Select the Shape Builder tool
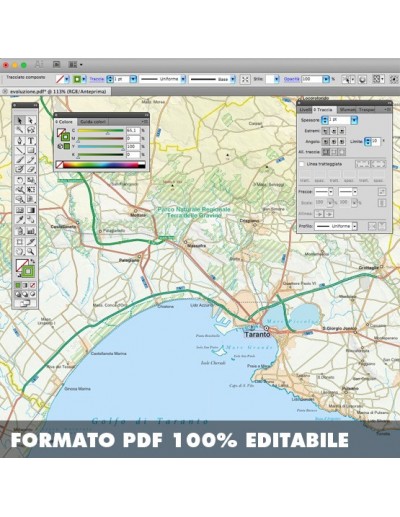 click(20, 199)
